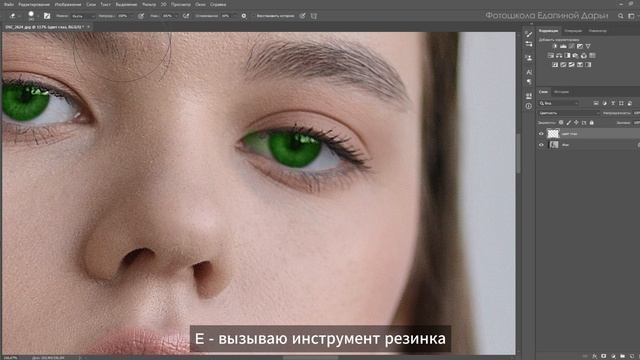Add a Hue/Saturation adjustment
640x360 pixels.
551,56
